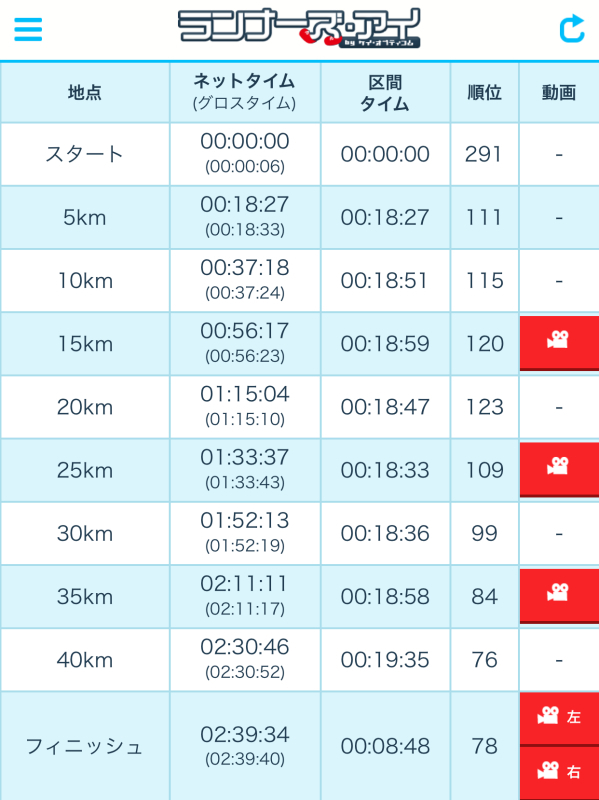Viewport: 599px width, 800px height.
Task: Select the 20km checkpoint cell
Action: click(x=85, y=407)
